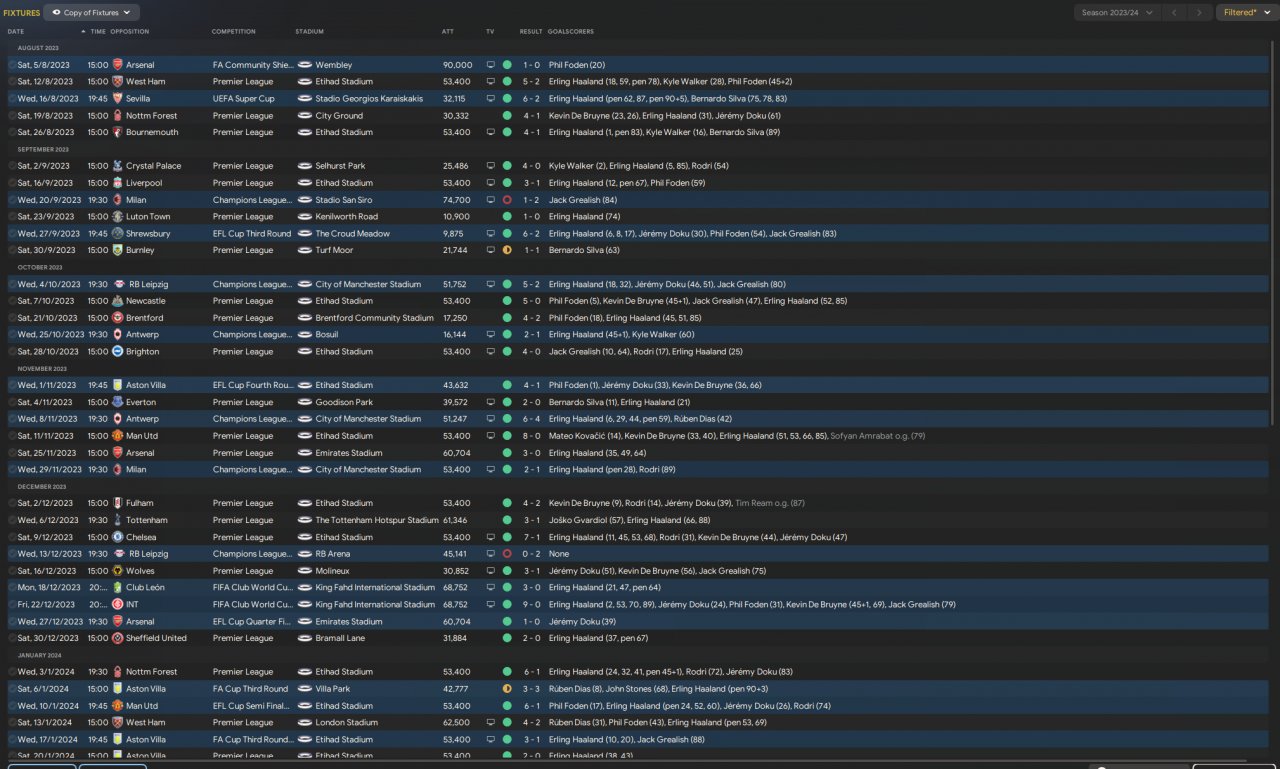Open The Tottenham Hotspur Stadium link
Image resolution: width=1280 pixels, height=769 pixels.
pos(377,520)
